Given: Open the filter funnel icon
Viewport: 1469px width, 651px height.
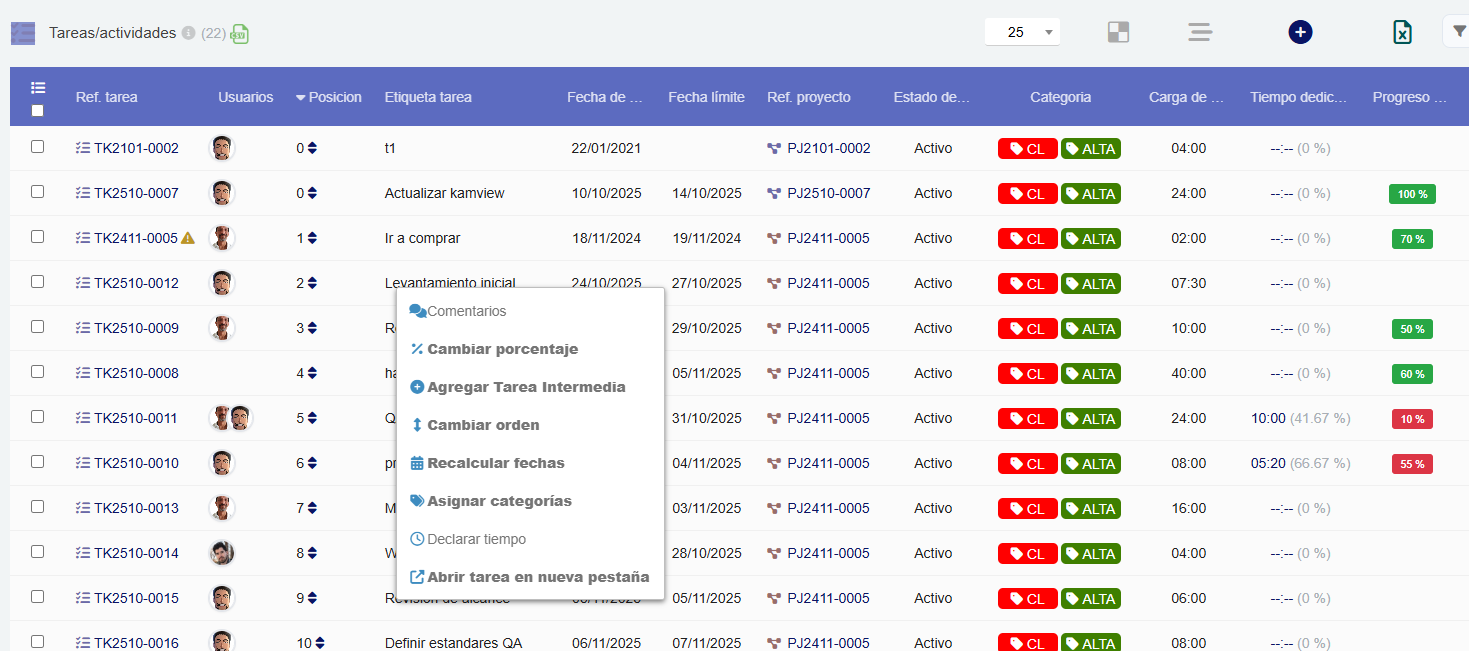Looking at the screenshot, I should (1457, 31).
